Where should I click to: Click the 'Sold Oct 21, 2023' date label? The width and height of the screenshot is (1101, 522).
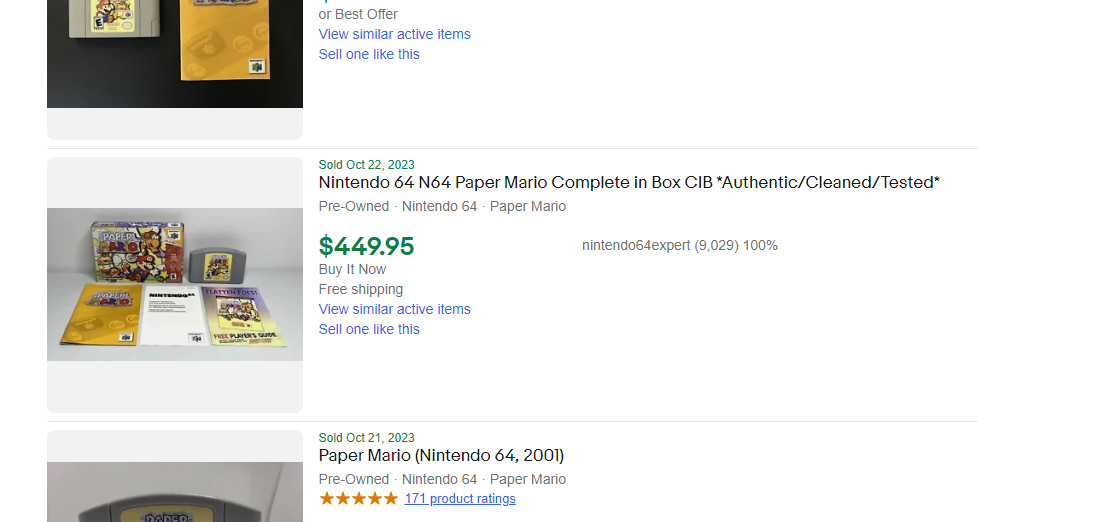[x=367, y=438]
